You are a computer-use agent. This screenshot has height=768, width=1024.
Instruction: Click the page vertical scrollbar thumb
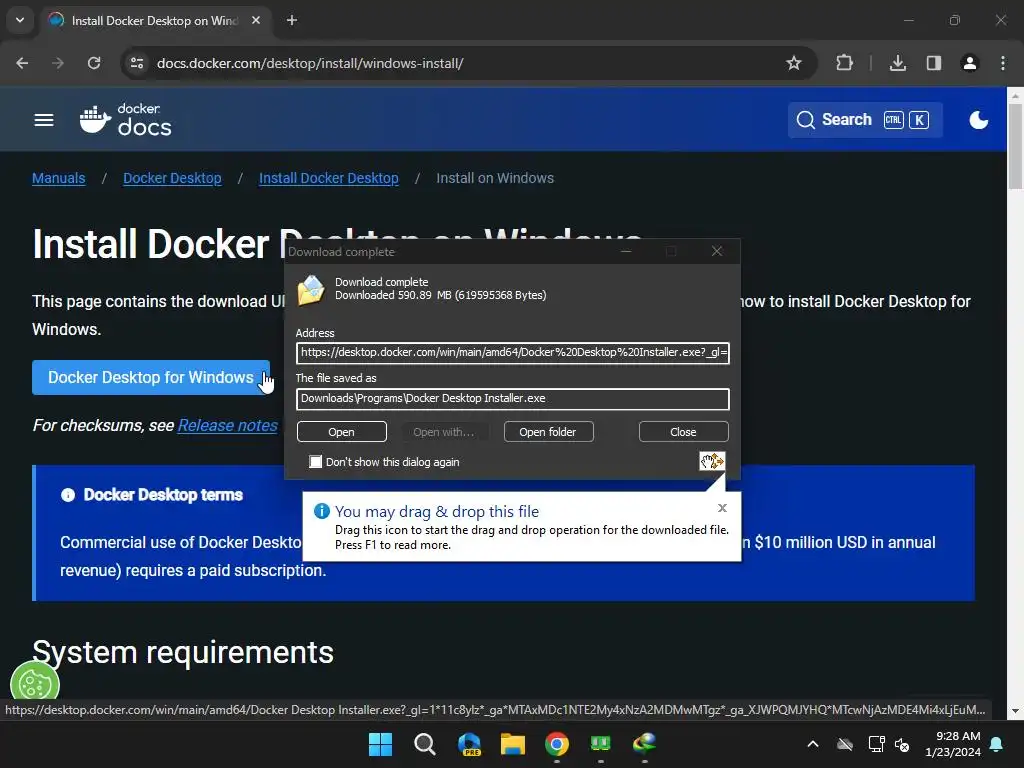tap(1015, 146)
